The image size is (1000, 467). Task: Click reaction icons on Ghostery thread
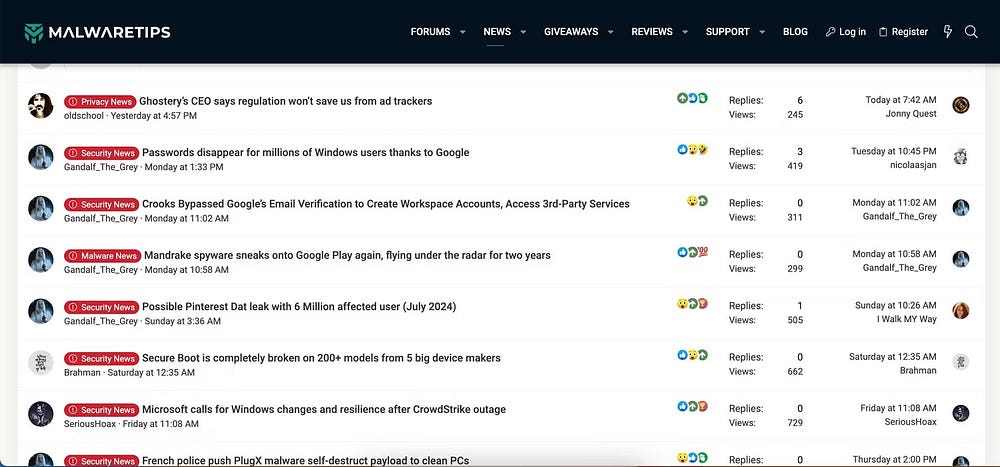coord(692,98)
